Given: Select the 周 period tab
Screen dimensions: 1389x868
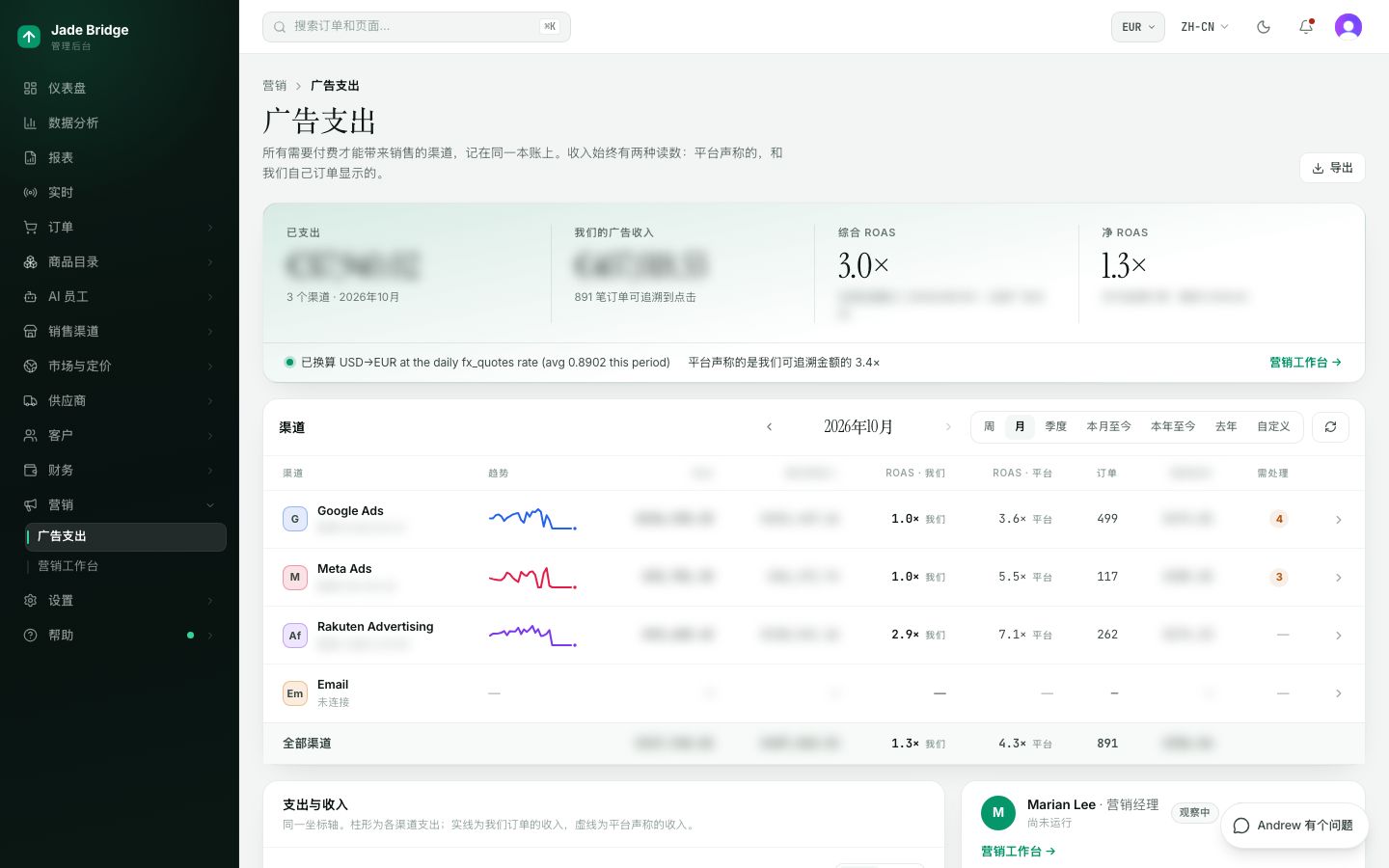Looking at the screenshot, I should tap(989, 426).
